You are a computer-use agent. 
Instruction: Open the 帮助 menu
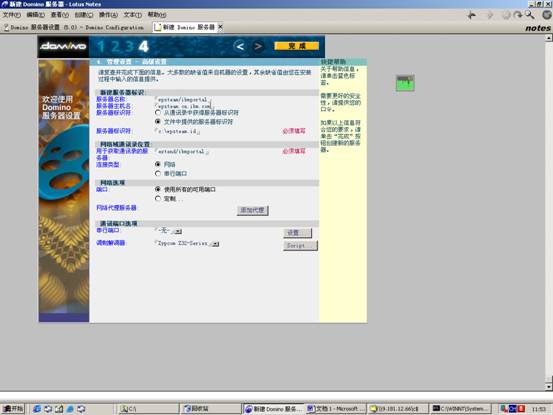pyautogui.click(x=157, y=15)
